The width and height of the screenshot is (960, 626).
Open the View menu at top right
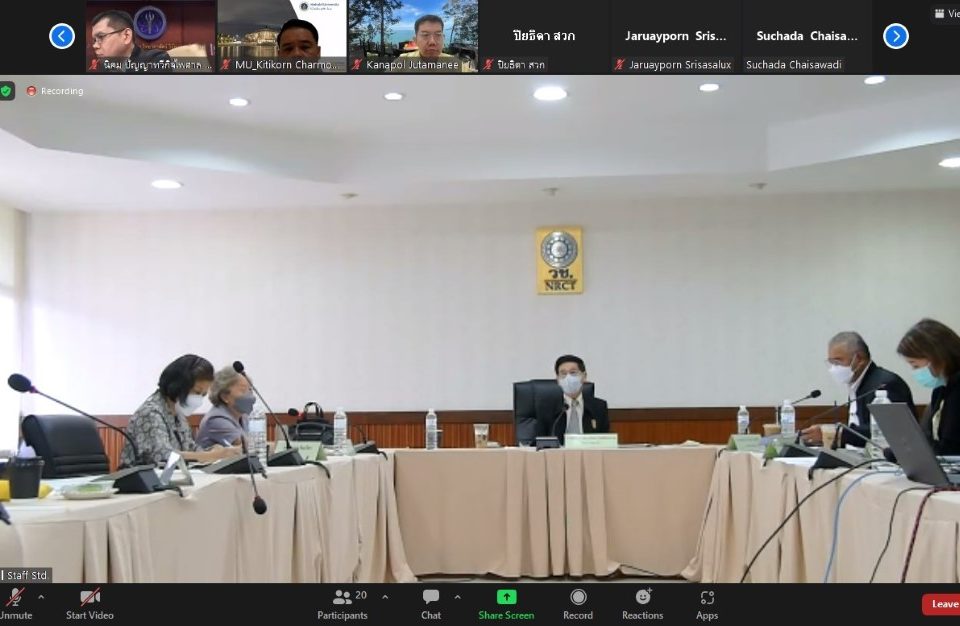945,14
